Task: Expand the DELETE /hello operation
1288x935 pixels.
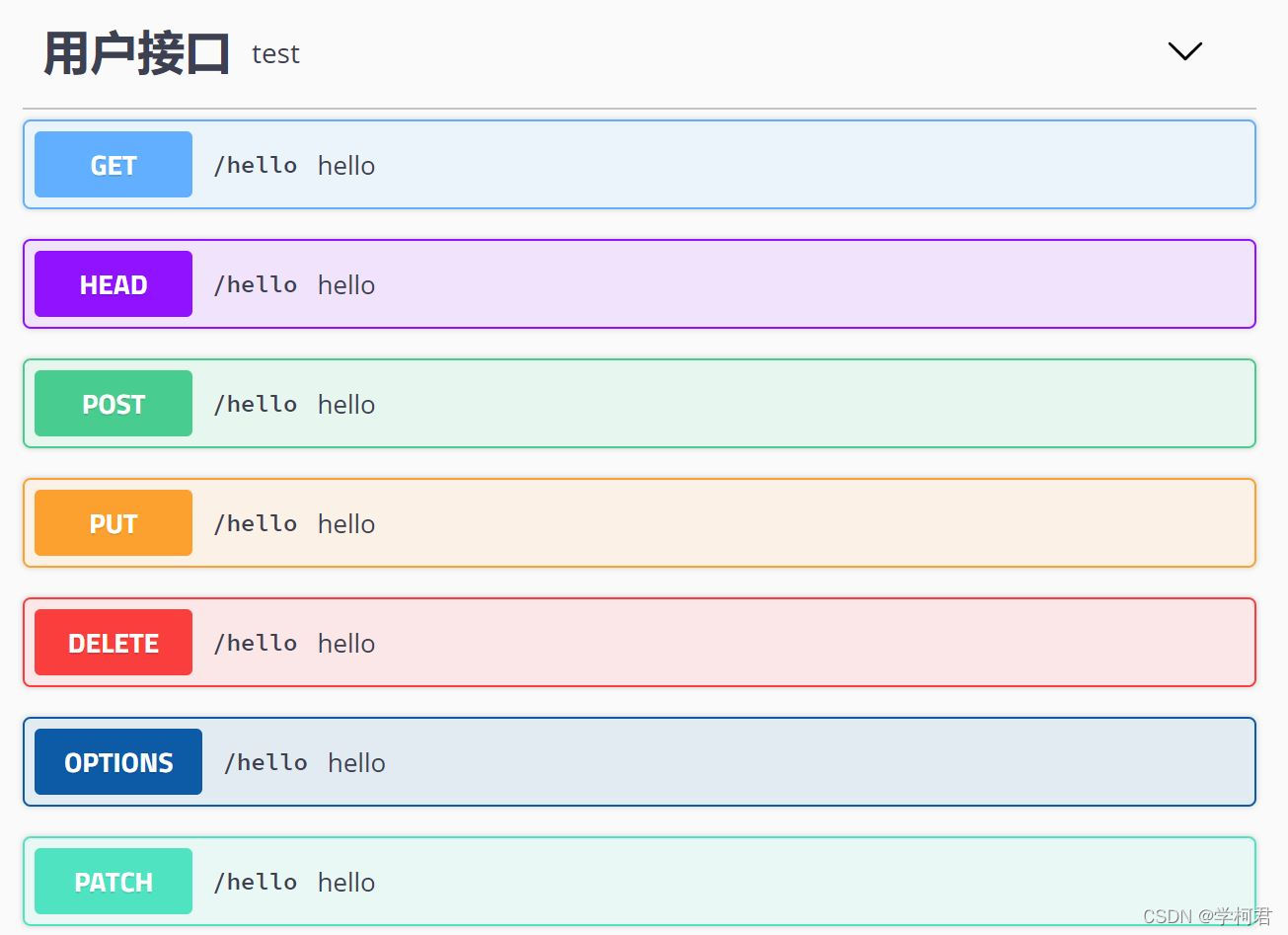Action: point(640,643)
